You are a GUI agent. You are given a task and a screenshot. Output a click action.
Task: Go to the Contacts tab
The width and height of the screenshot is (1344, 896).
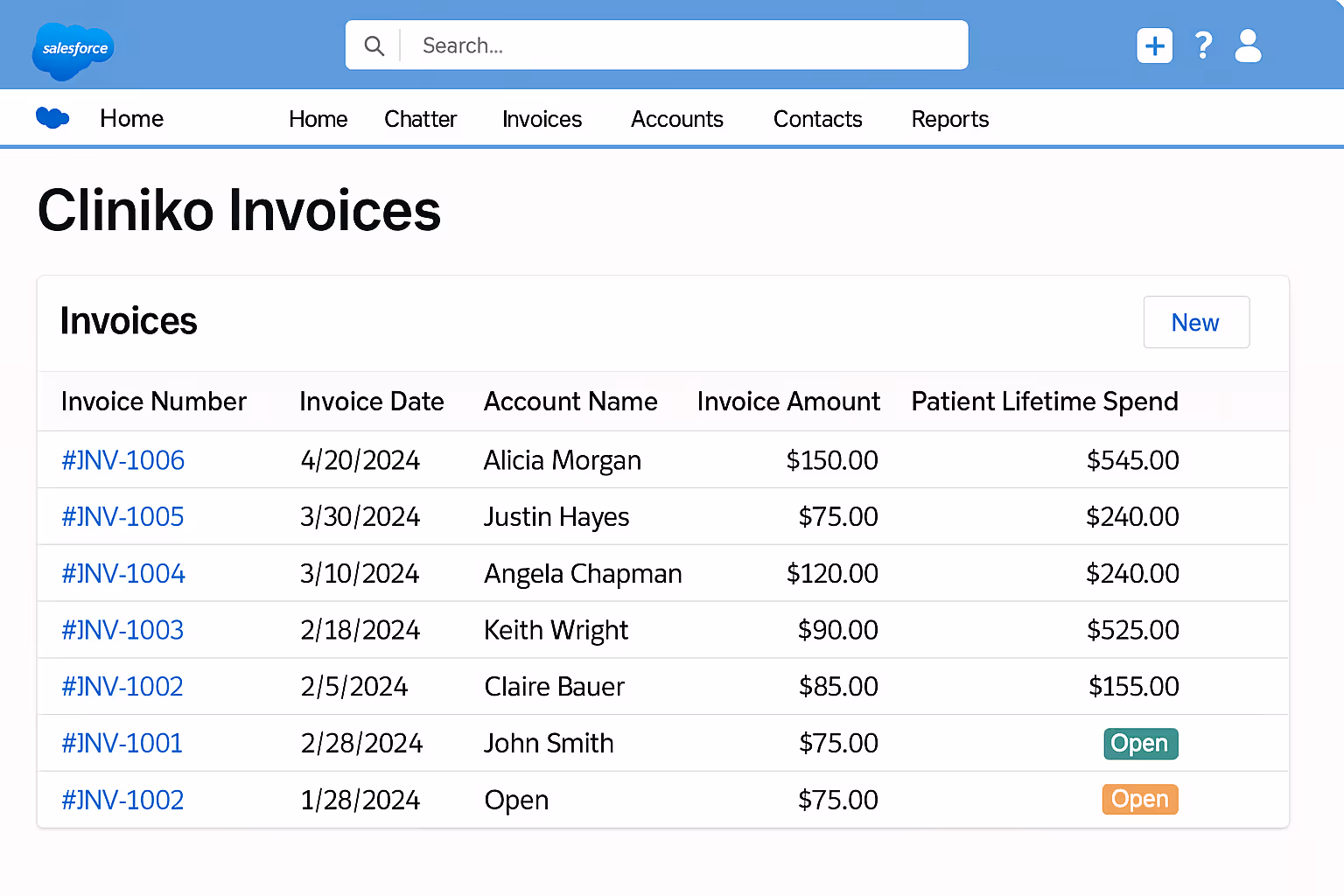point(817,119)
